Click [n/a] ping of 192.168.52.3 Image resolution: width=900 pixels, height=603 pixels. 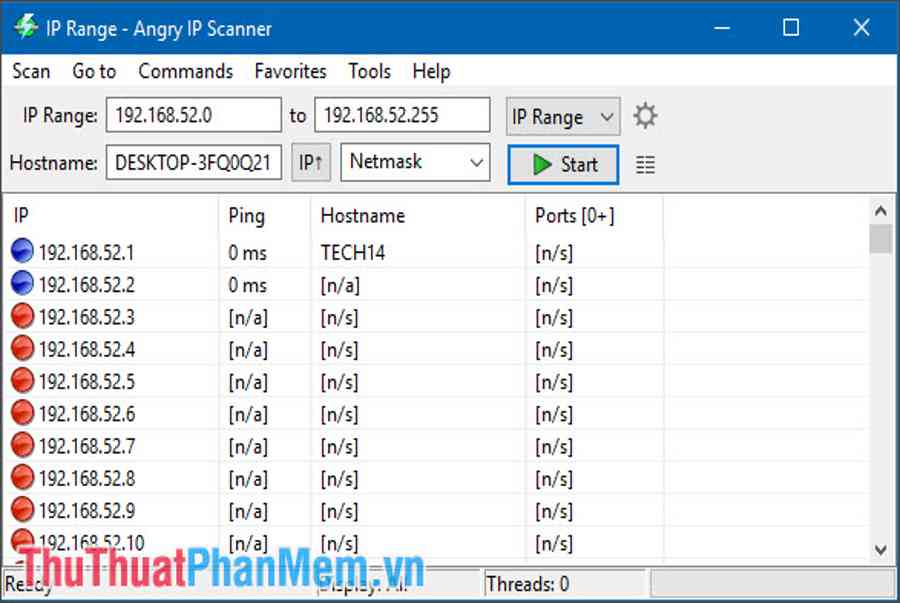point(247,317)
